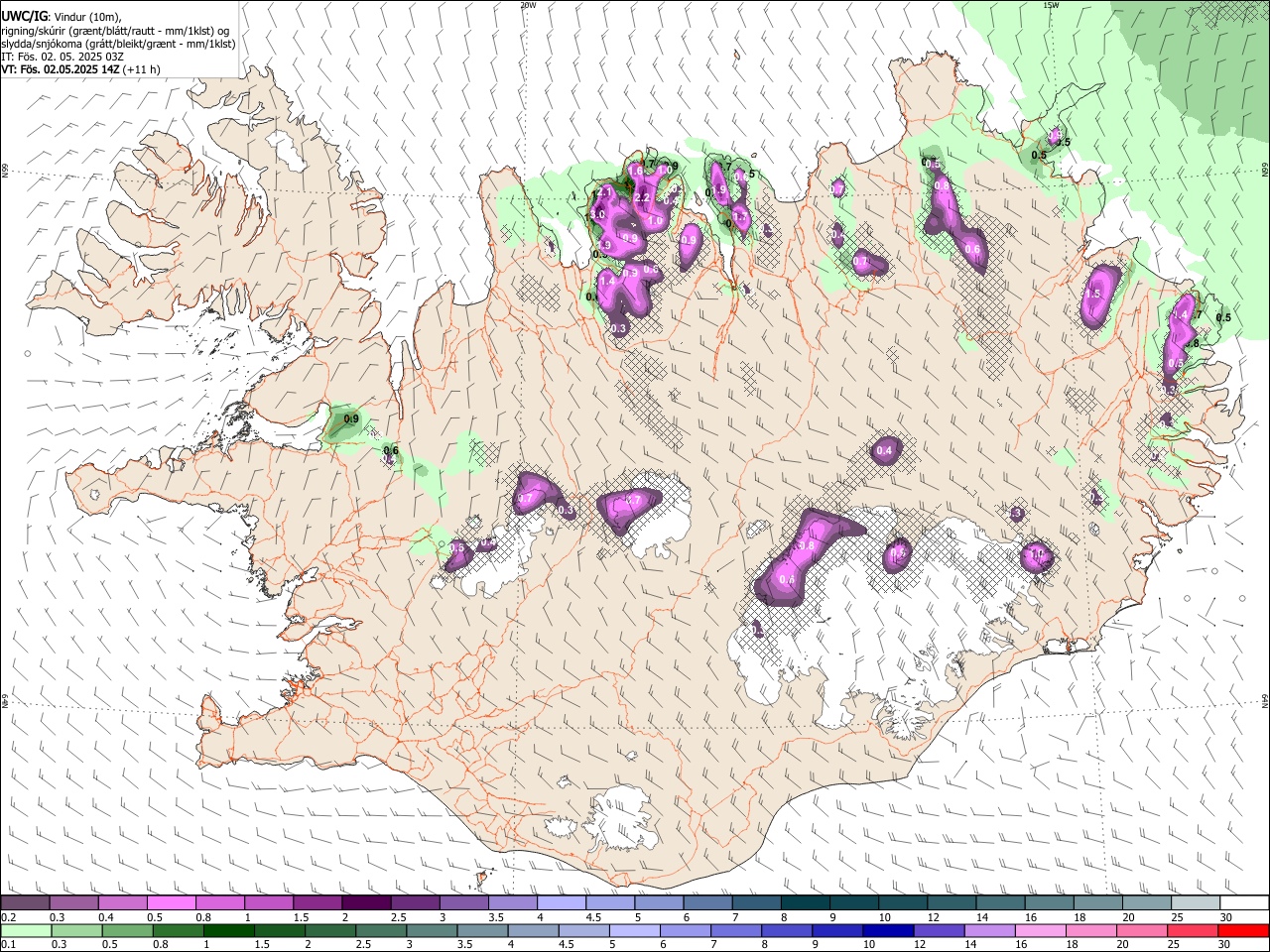Screen dimensions: 1270x952
Task: Select the deep blue rain swatch starting at 10
Action: pyautogui.click(x=886, y=930)
